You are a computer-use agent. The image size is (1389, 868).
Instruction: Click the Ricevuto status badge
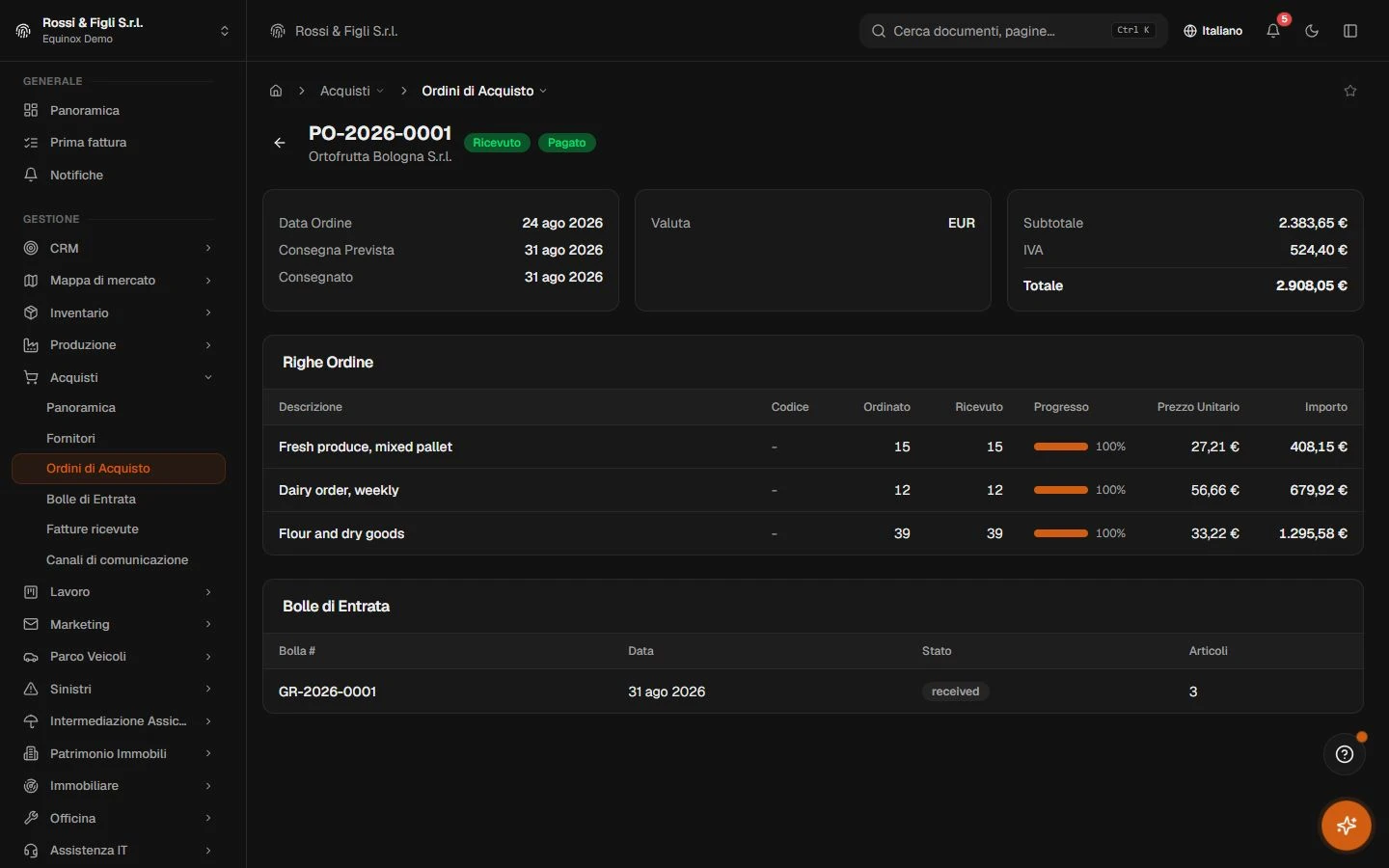(x=497, y=143)
